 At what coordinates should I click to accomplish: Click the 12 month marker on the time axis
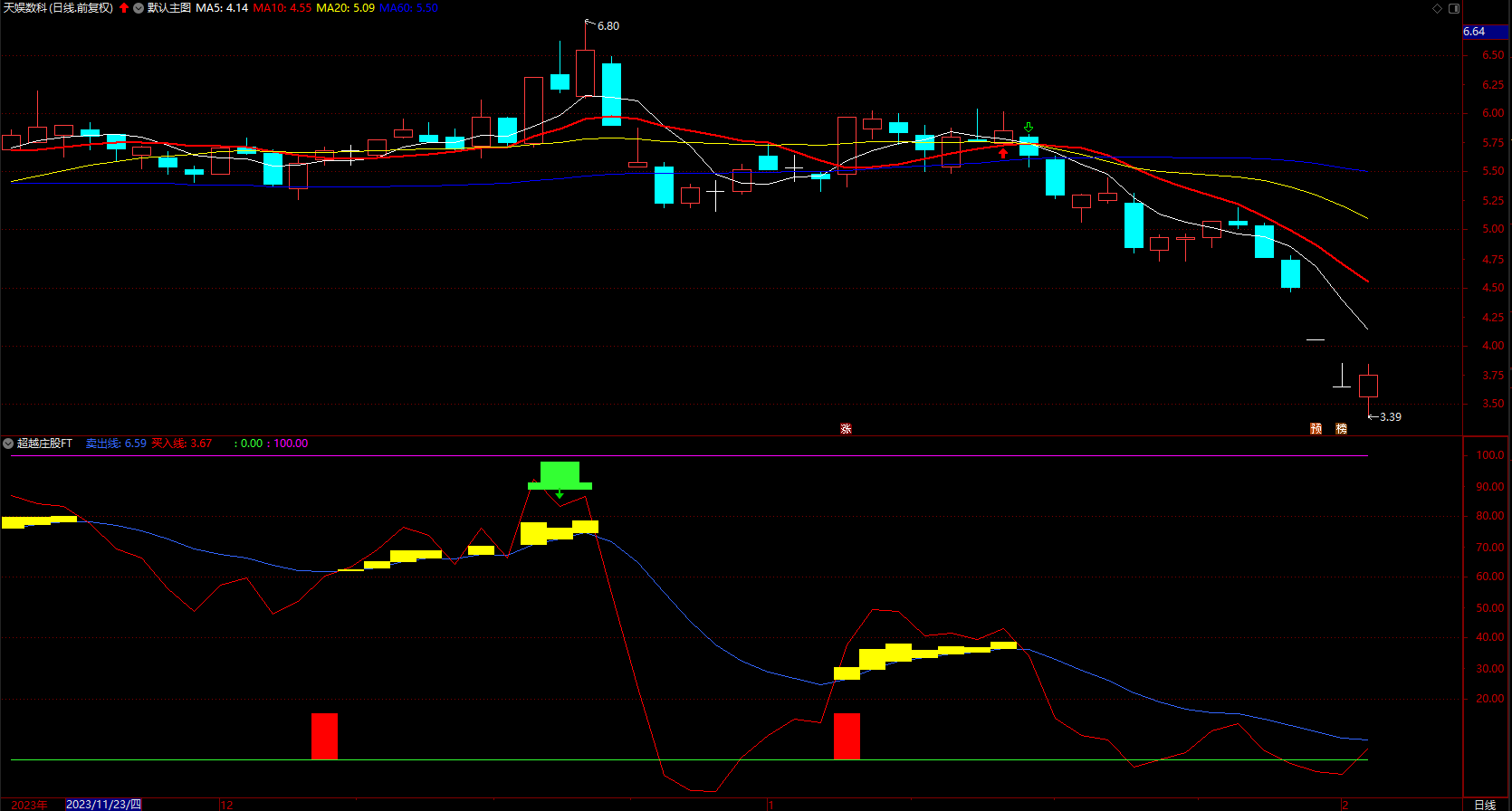226,805
